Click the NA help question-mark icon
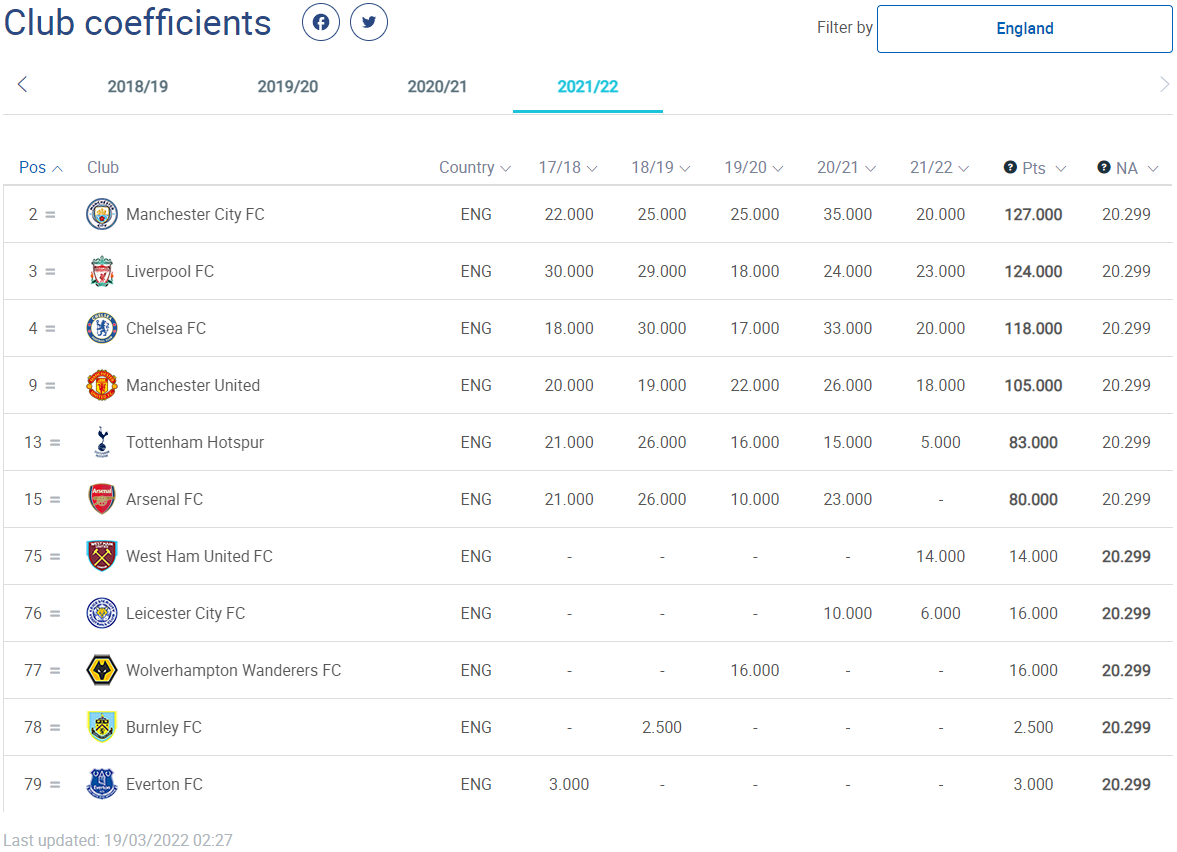Image resolution: width=1177 pixels, height=852 pixels. point(1103,167)
